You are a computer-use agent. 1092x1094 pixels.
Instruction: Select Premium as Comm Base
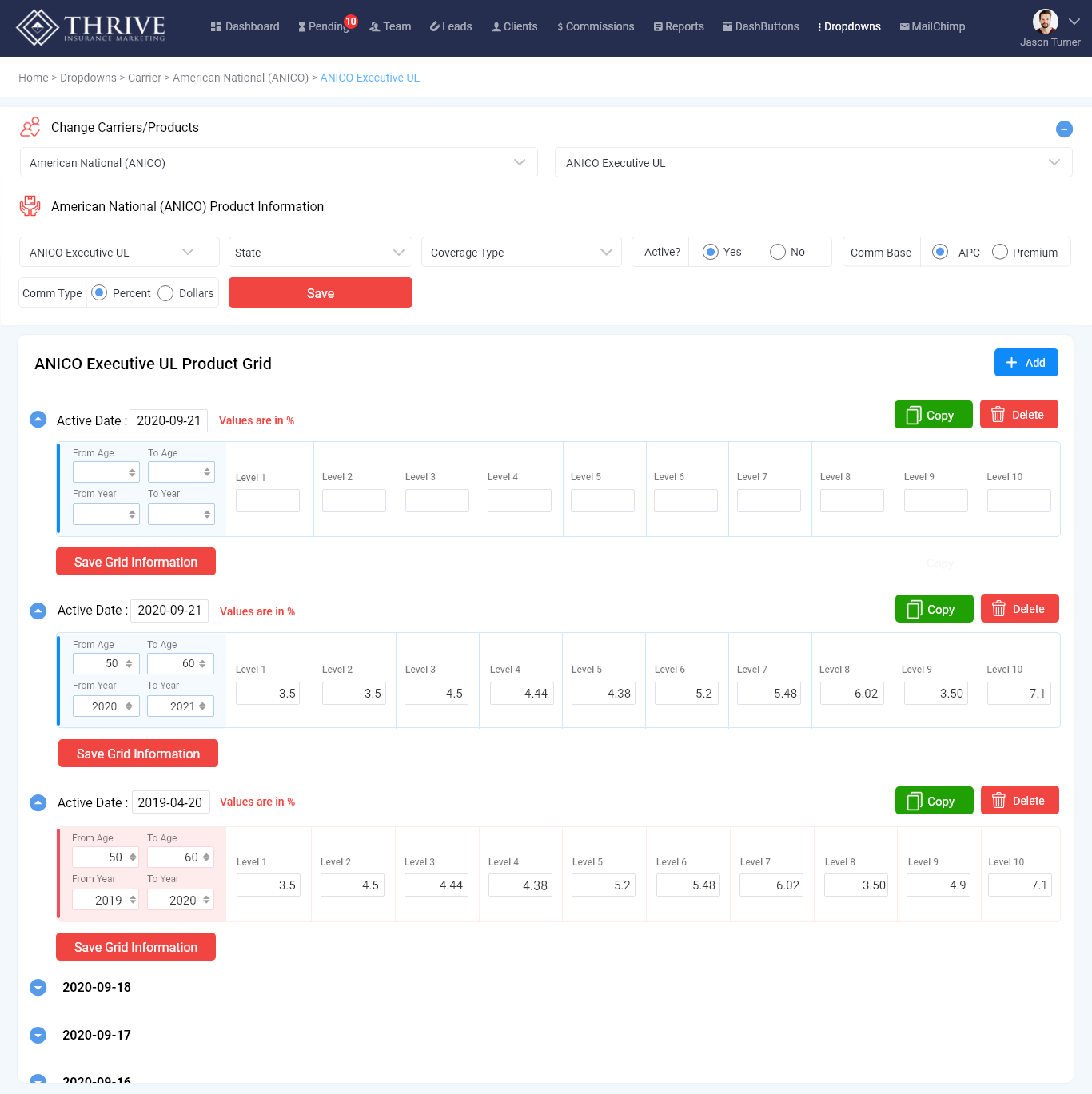999,252
